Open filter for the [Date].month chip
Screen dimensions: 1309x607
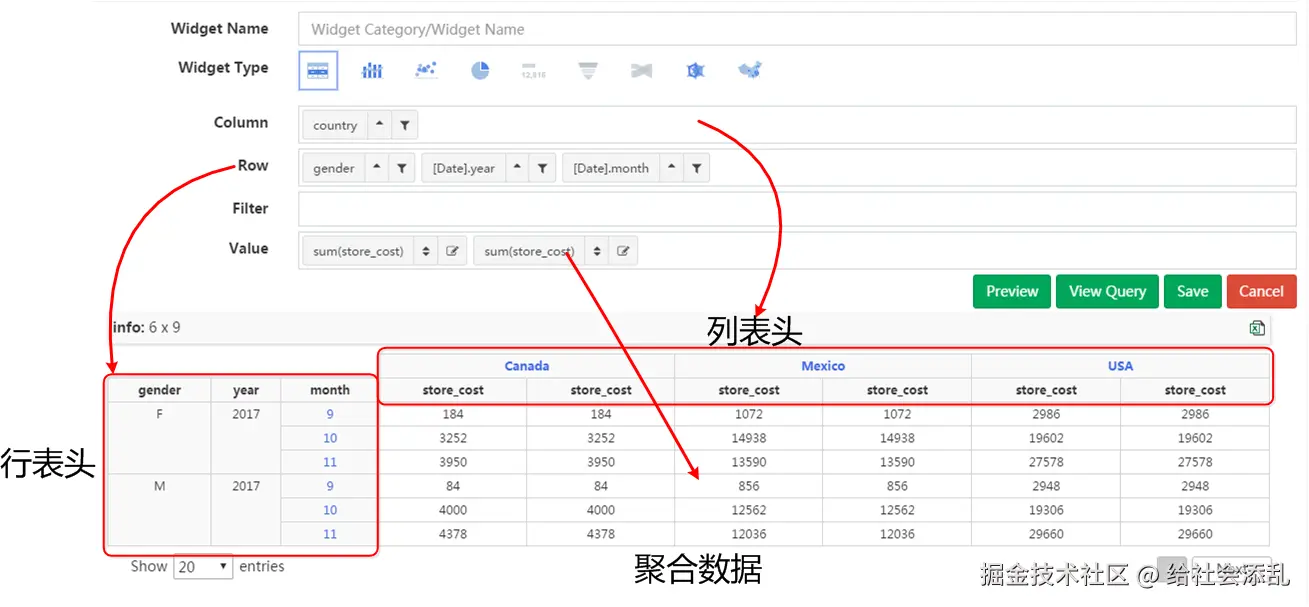tap(697, 169)
